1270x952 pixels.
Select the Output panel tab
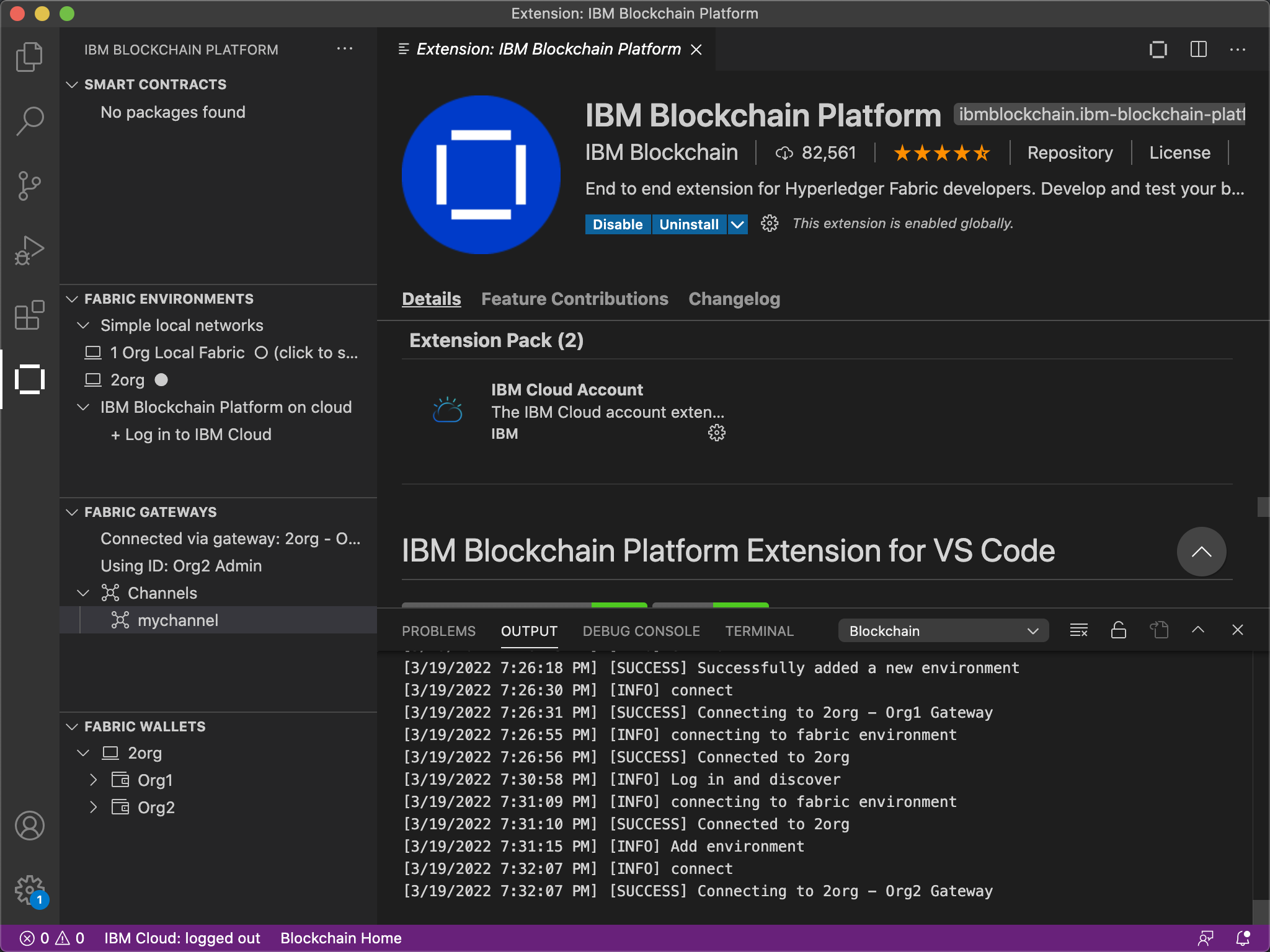click(x=529, y=631)
